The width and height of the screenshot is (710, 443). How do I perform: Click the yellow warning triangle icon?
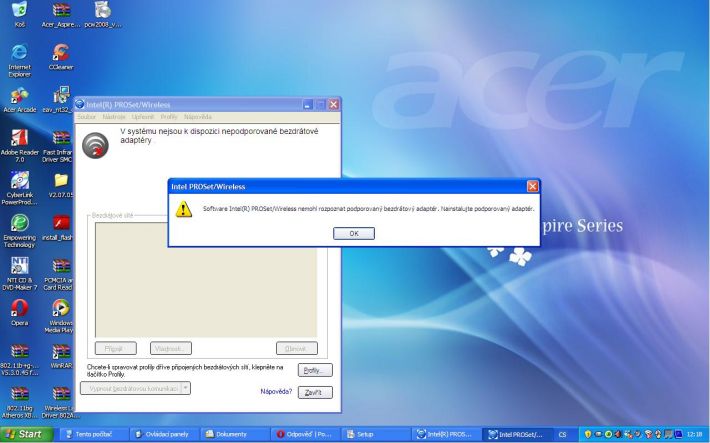[183, 209]
